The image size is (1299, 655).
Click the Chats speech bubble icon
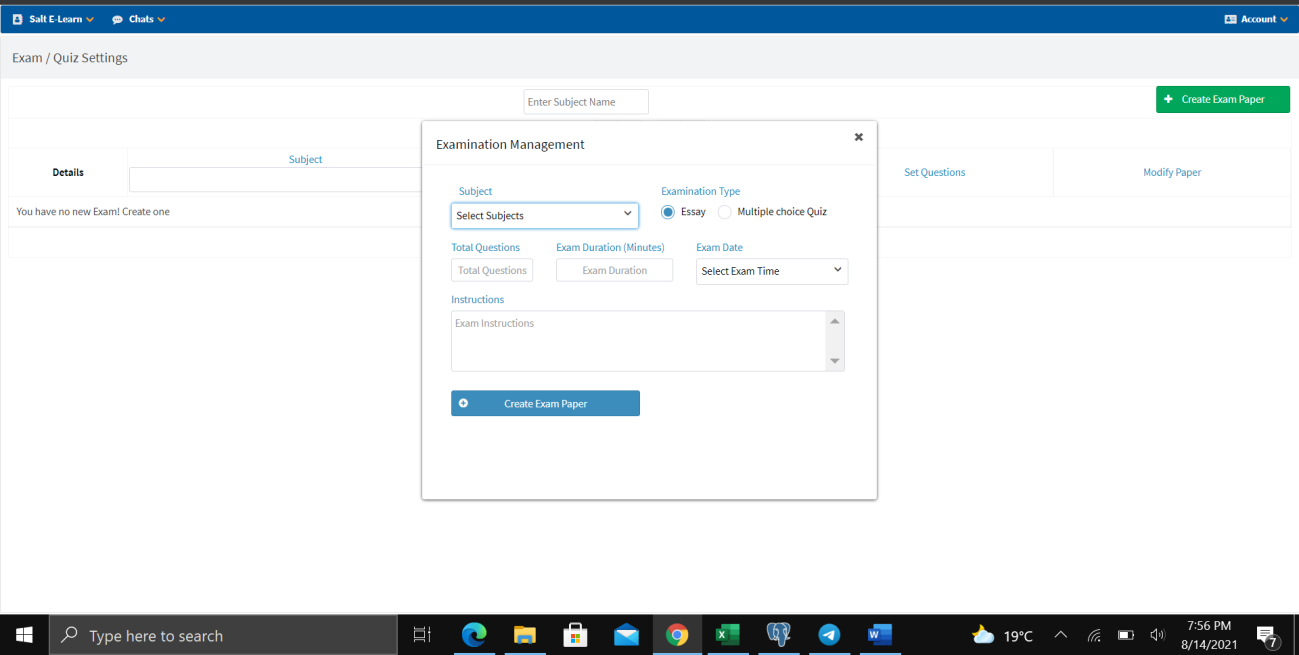tap(117, 18)
